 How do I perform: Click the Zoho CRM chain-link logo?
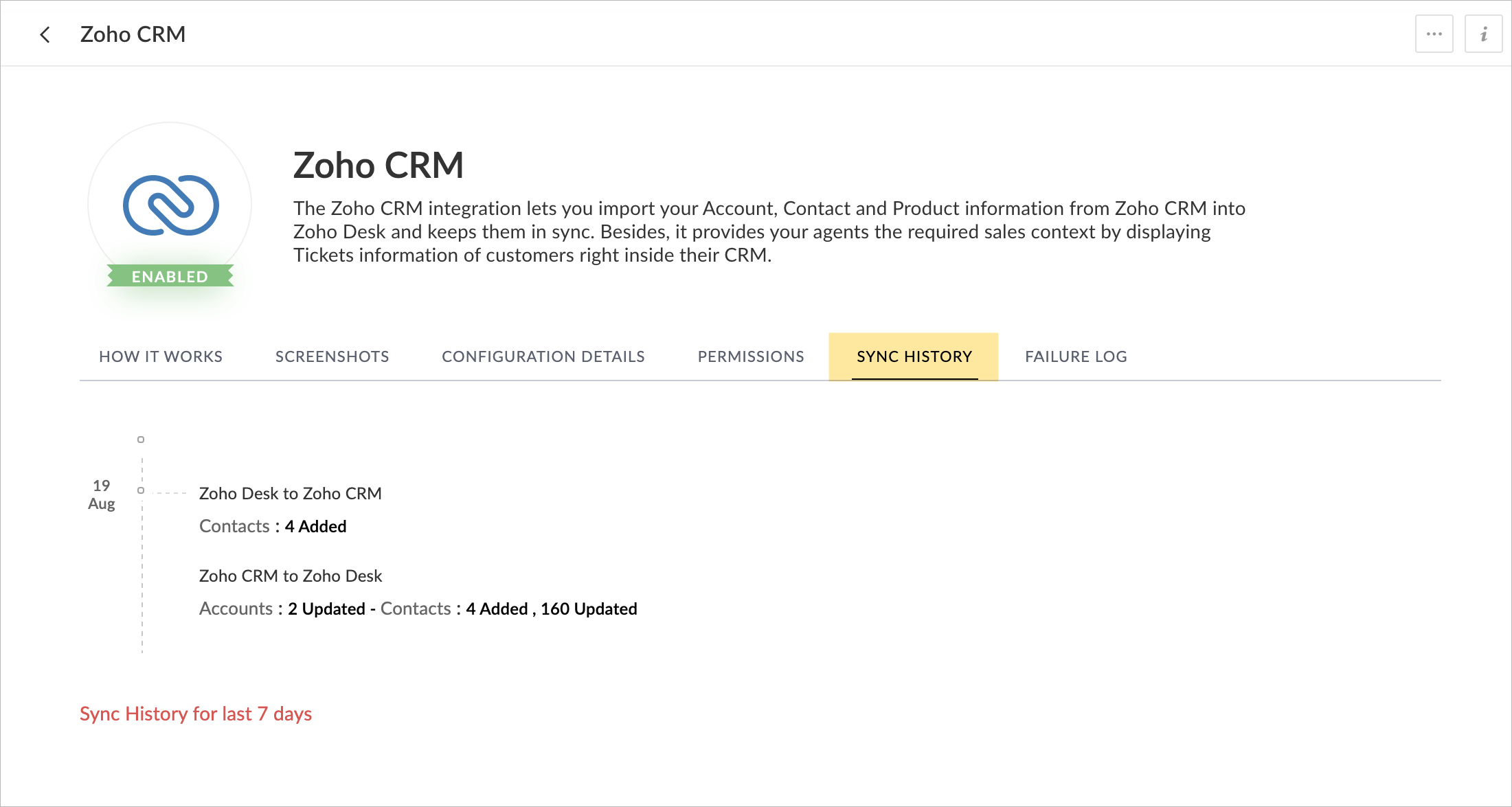(170, 205)
